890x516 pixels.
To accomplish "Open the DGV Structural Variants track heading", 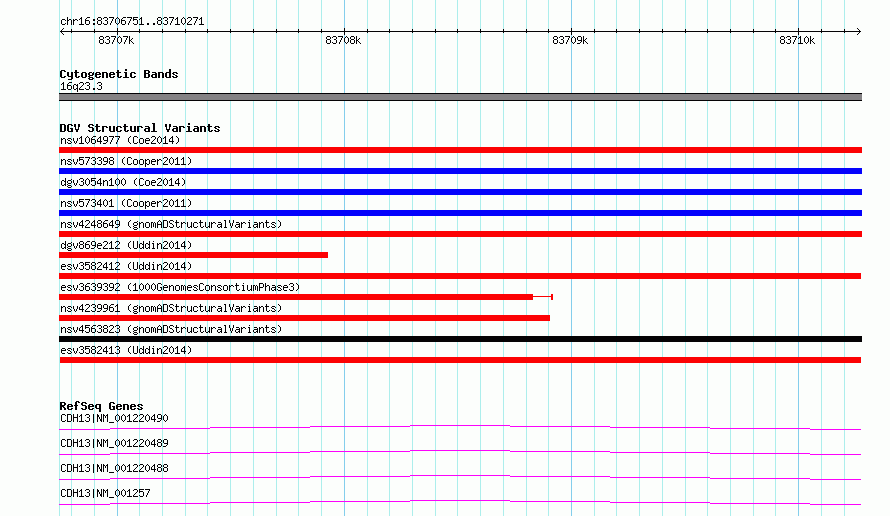I will [x=140, y=128].
